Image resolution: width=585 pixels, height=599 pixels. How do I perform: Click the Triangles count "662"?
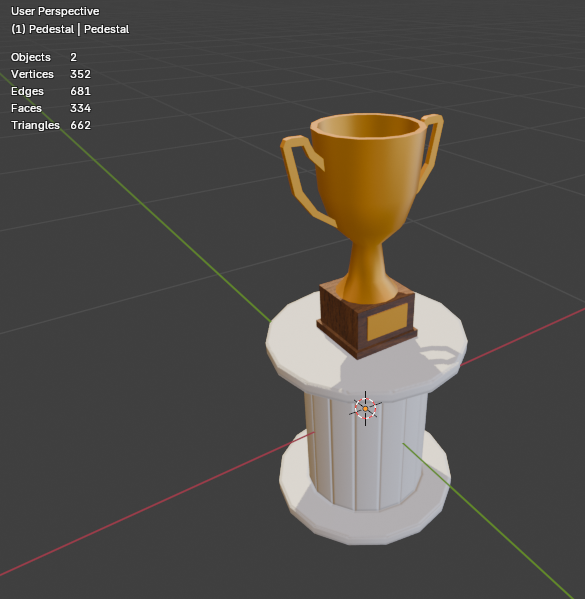(80, 125)
